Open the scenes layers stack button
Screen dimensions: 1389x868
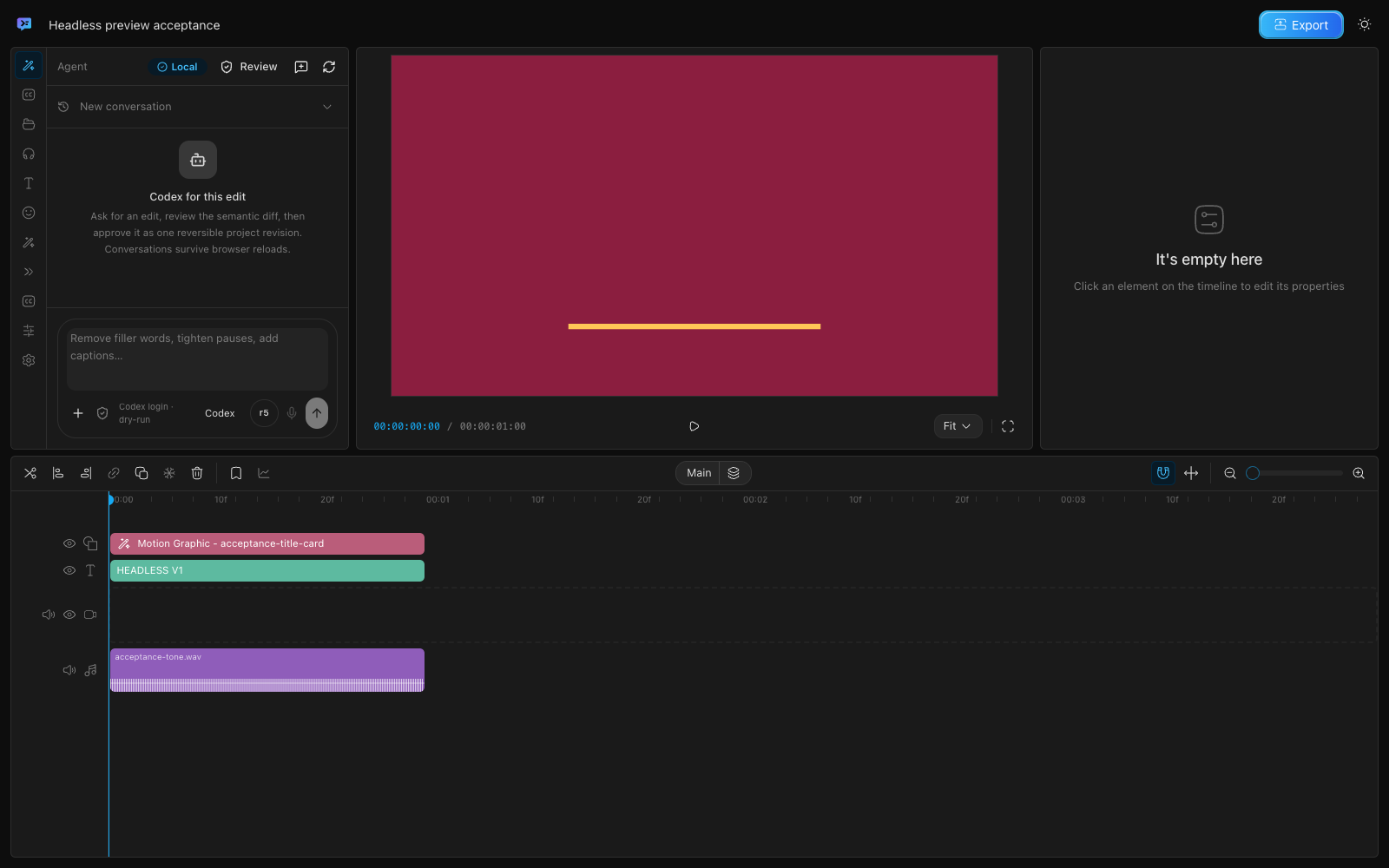[x=734, y=473]
